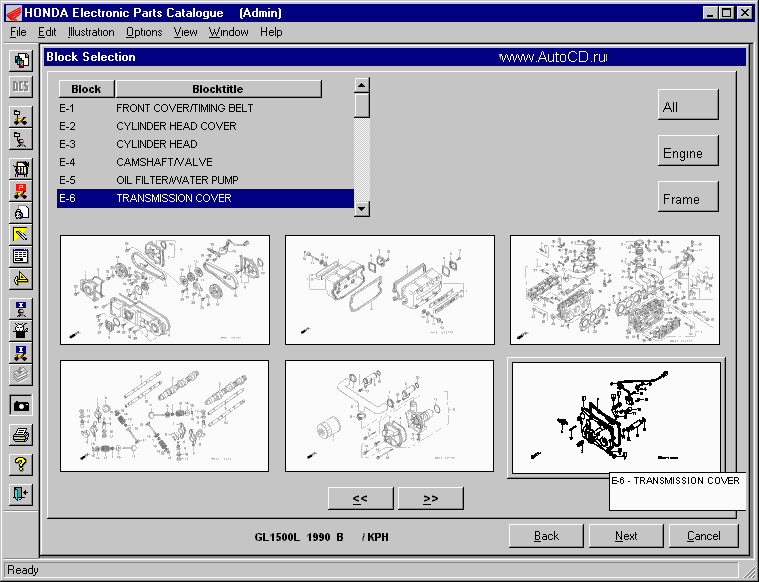Click the rabbit in hat wizard icon
759x582 pixels.
[21, 331]
